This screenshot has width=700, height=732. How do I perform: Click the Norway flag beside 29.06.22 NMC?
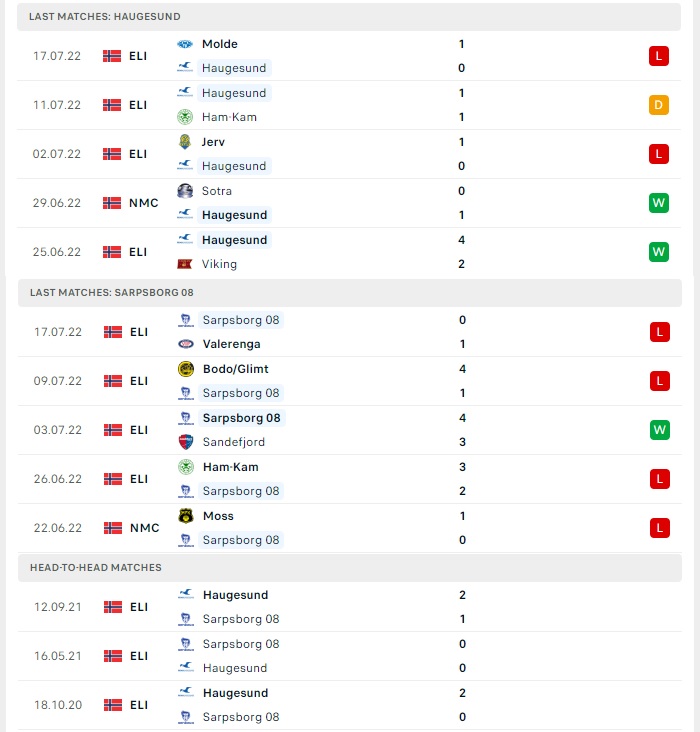(x=112, y=203)
